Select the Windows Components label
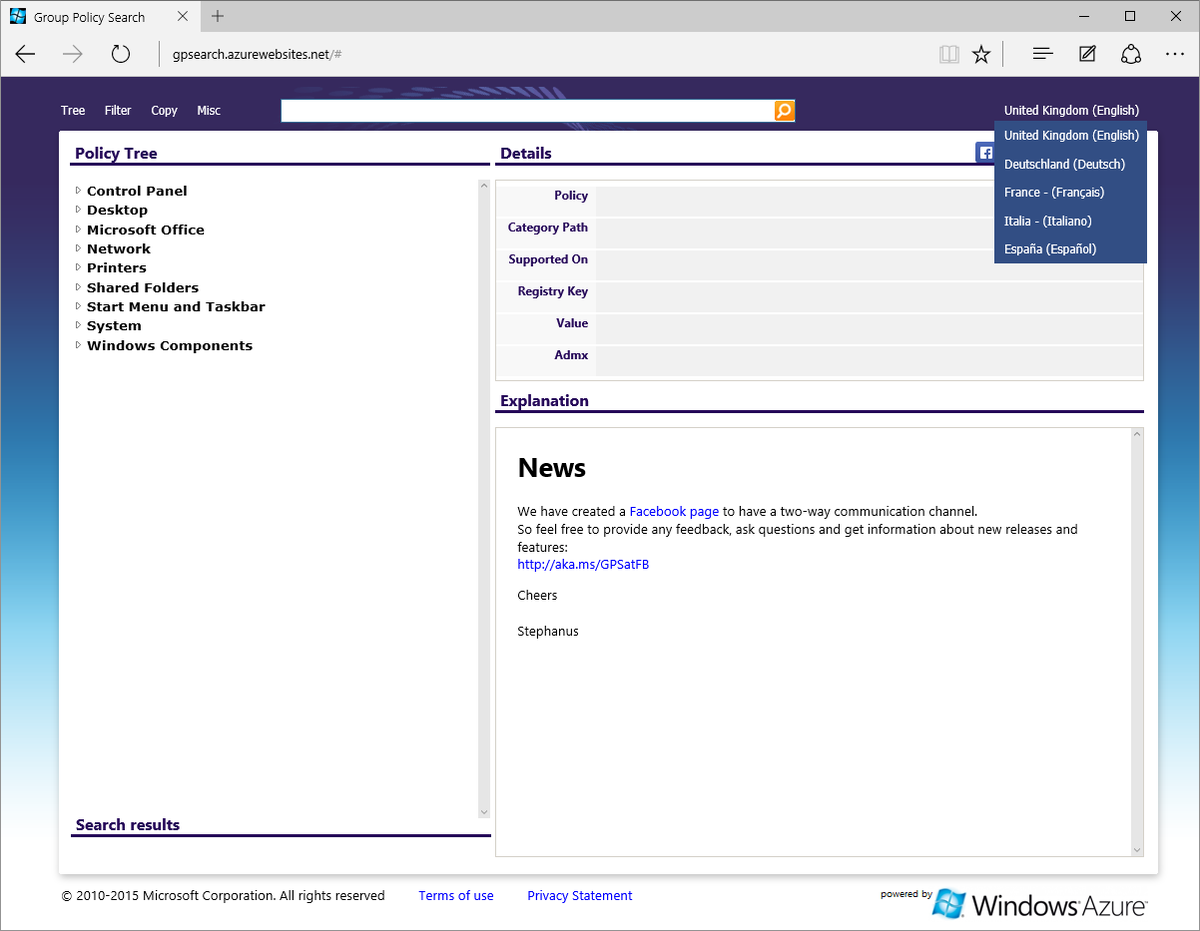The image size is (1200, 931). tap(170, 346)
